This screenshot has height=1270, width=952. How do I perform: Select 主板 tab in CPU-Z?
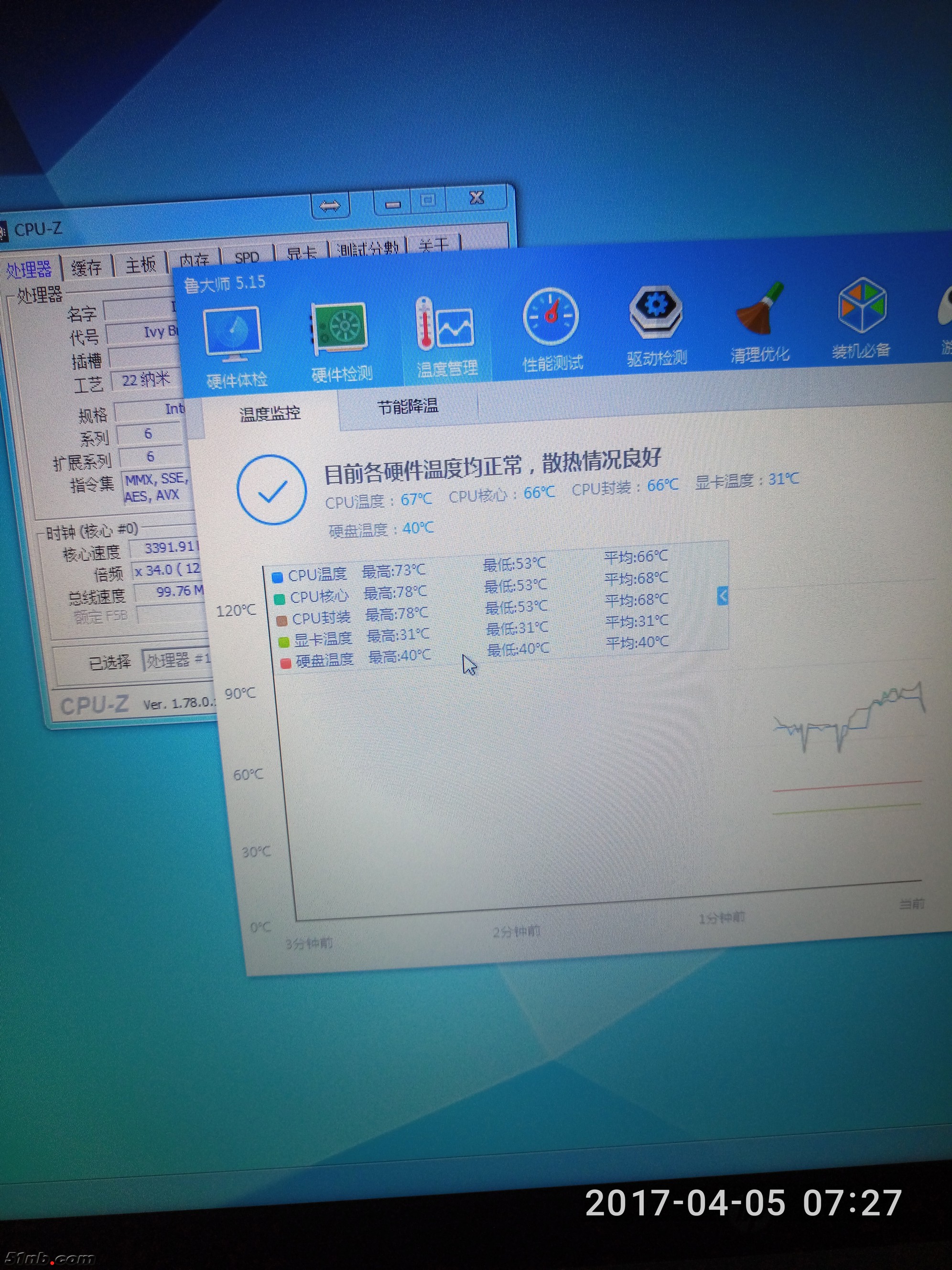(x=141, y=265)
